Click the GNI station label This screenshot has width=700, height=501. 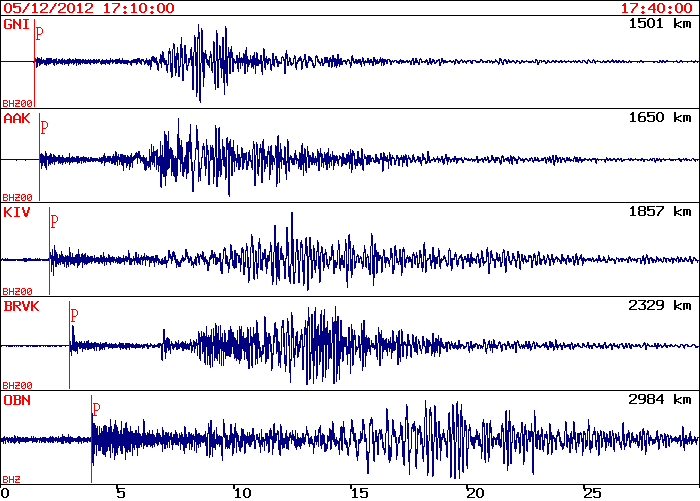(x=16, y=24)
